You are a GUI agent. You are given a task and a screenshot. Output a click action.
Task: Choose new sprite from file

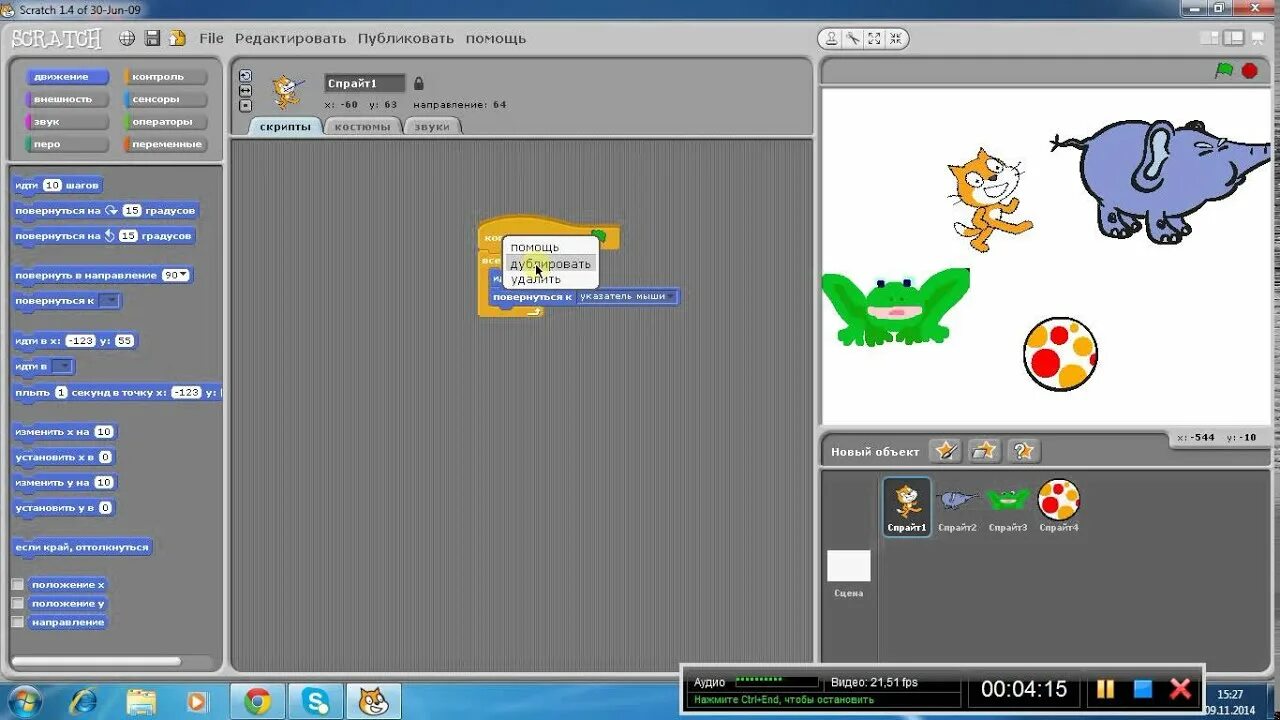tap(985, 451)
